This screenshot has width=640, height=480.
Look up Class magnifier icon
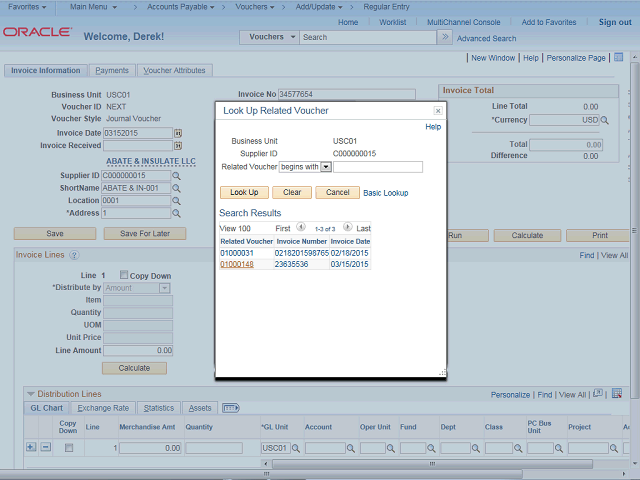[518, 448]
